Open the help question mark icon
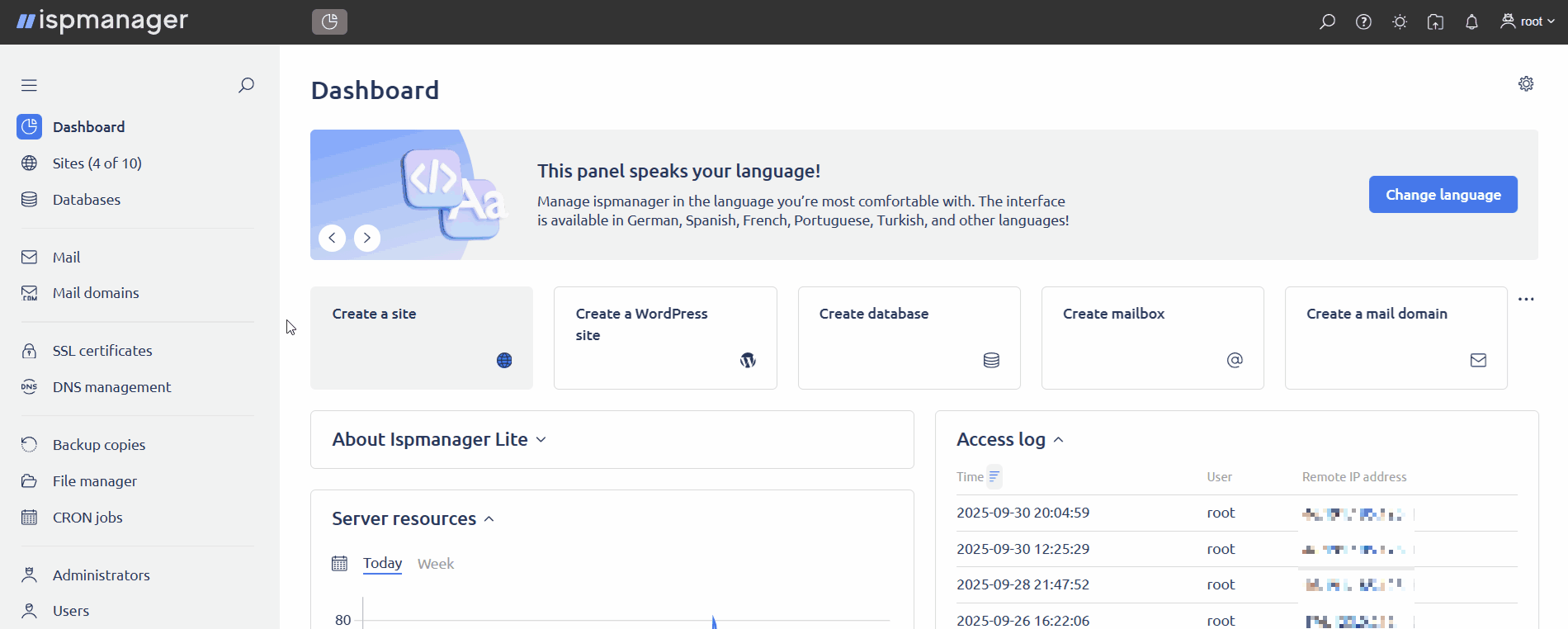This screenshot has width=1568, height=629. click(x=1363, y=22)
